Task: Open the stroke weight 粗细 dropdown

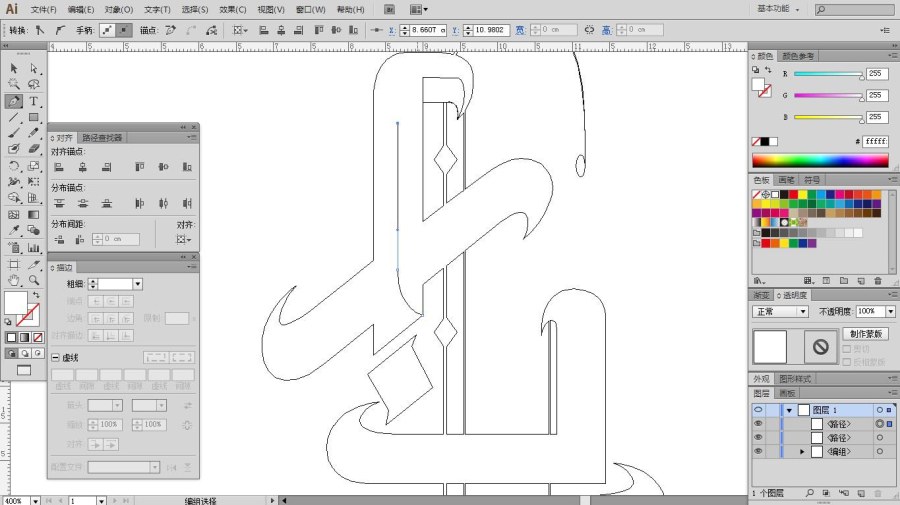Action: (137, 284)
